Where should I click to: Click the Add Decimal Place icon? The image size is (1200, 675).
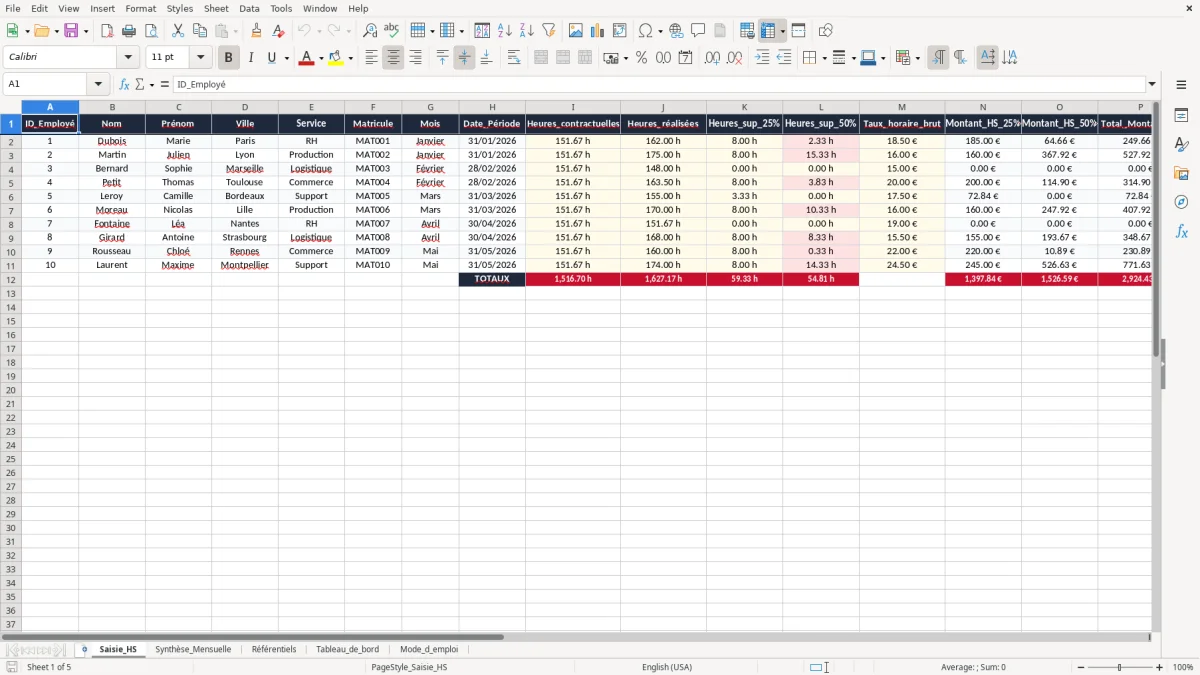pos(713,58)
